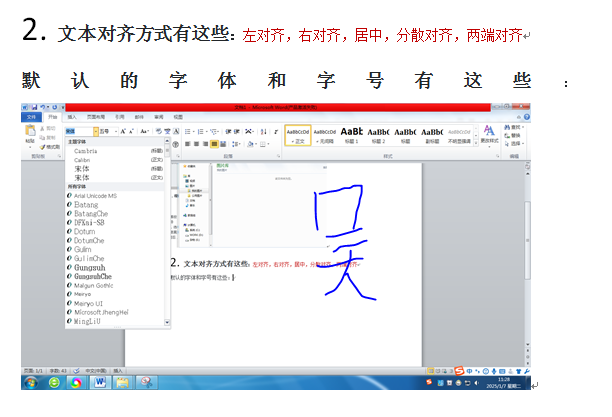Viewport: 612px width, 417px height.
Task: Choose Arial Unicode MS in font list
Action: tap(115, 196)
